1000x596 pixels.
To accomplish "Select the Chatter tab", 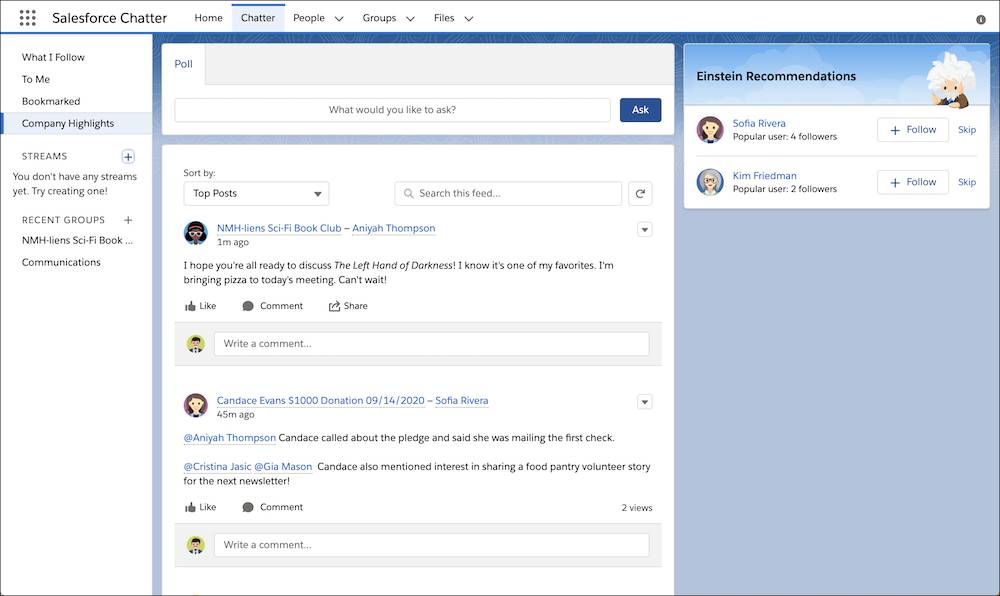I will [x=258, y=18].
